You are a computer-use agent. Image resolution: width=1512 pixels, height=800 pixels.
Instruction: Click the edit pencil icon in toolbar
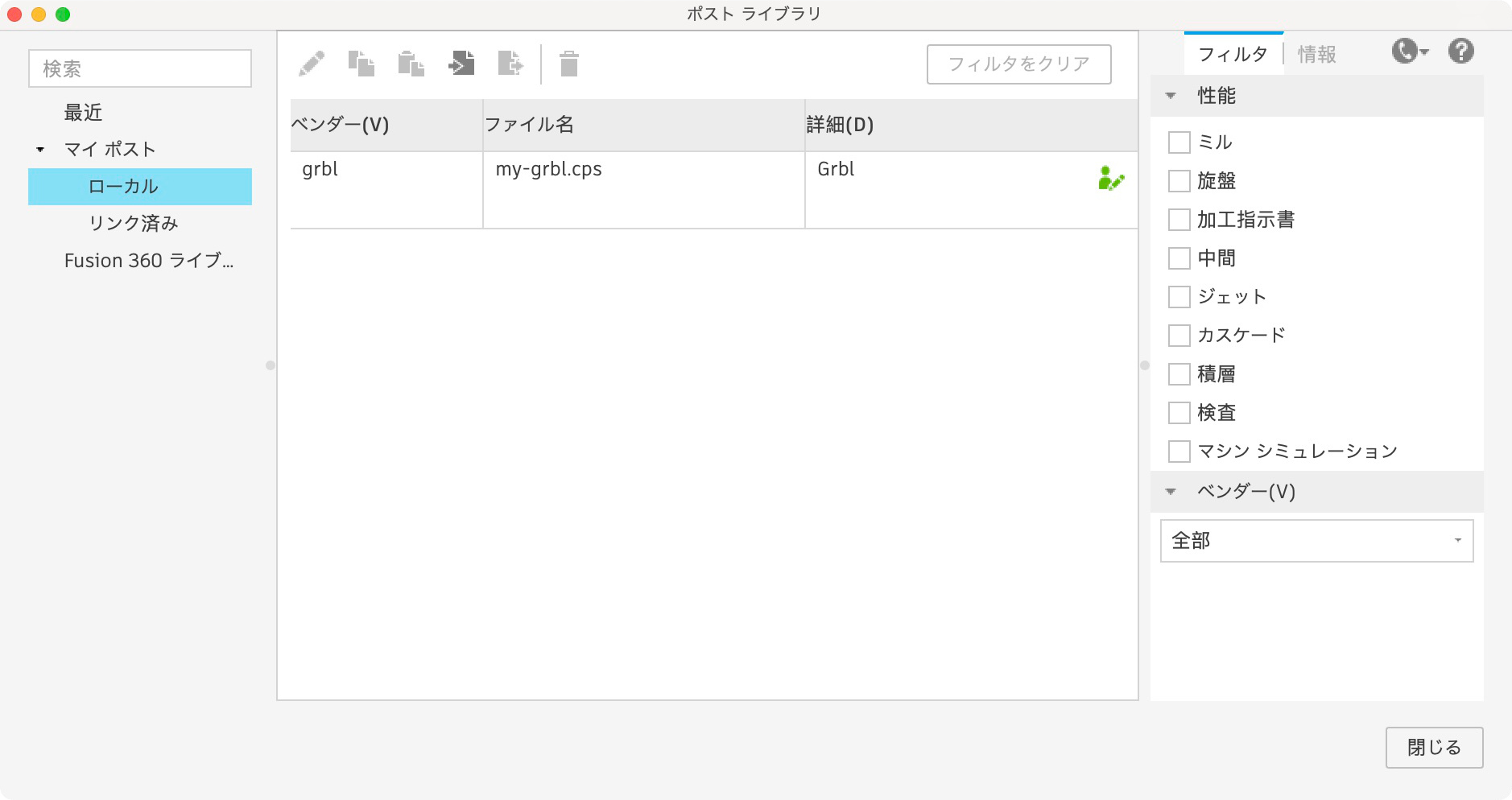pos(312,64)
